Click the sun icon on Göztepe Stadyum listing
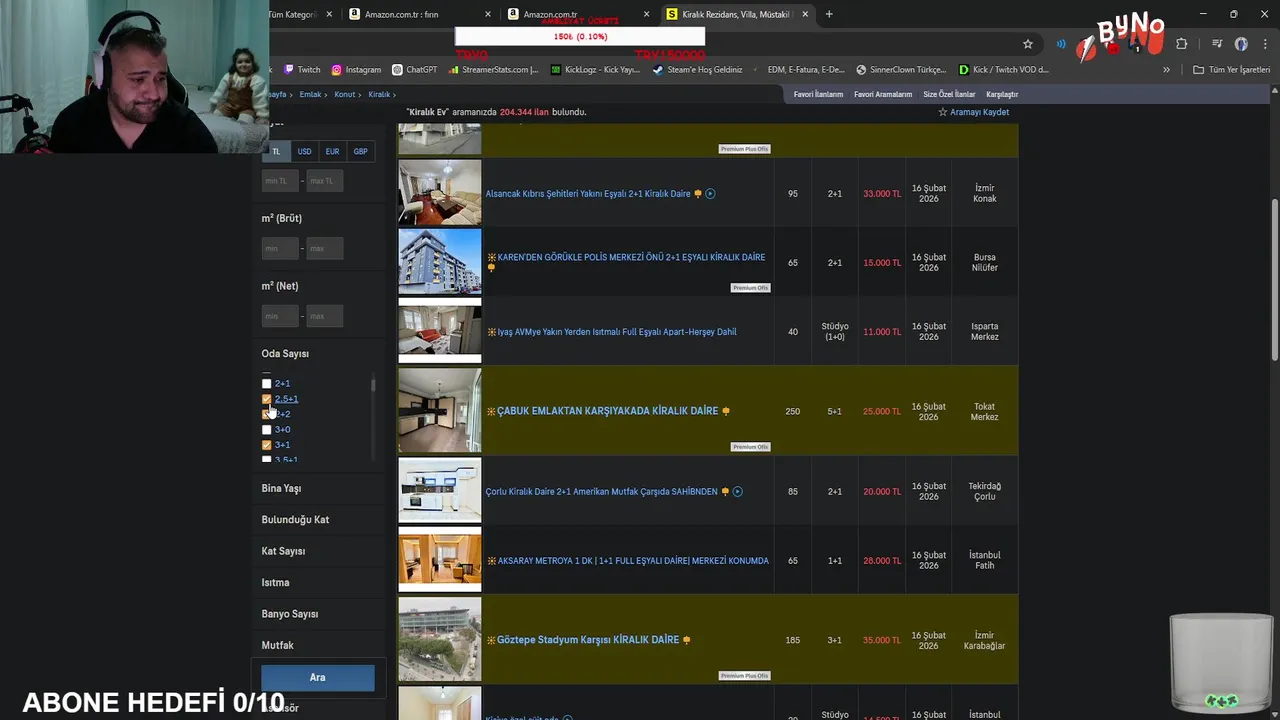Viewport: 1280px width, 720px height. (x=491, y=640)
